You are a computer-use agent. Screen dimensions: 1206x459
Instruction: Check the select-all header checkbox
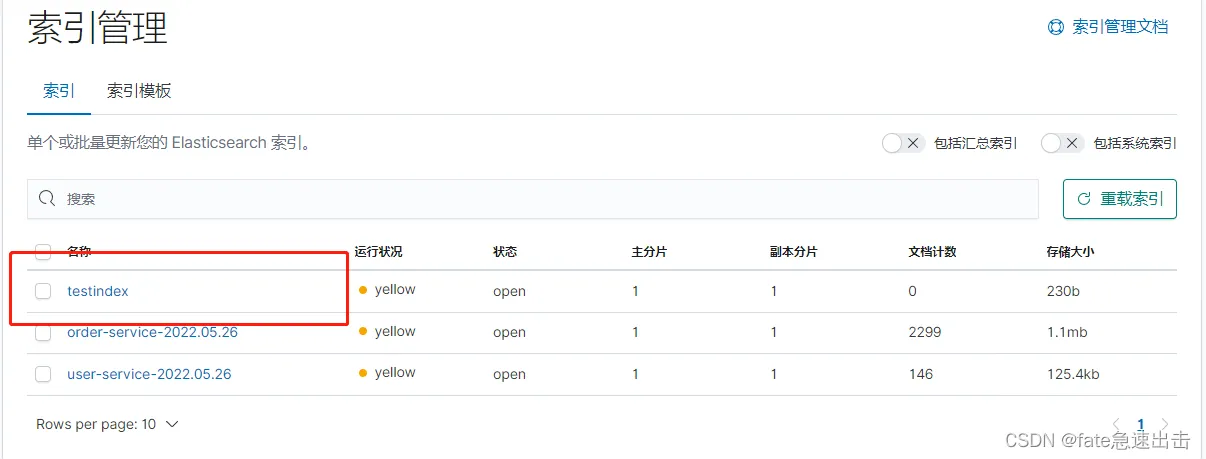(43, 252)
